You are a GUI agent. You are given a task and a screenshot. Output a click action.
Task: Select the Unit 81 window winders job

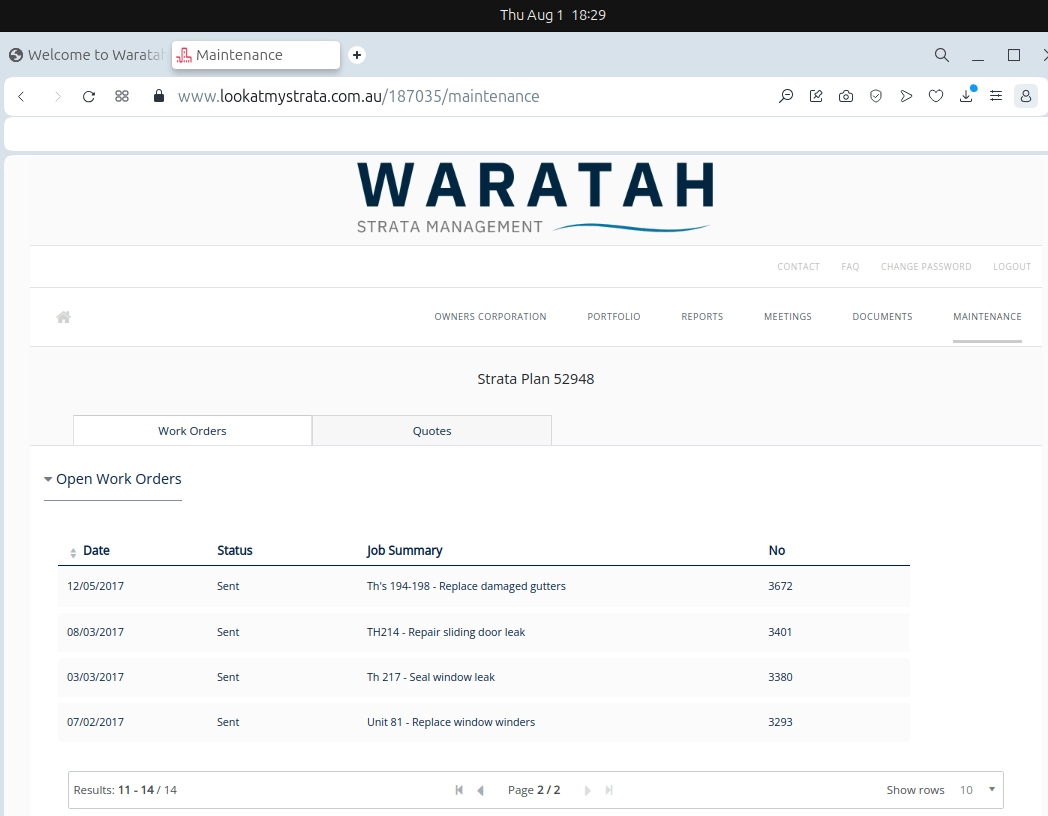click(450, 722)
